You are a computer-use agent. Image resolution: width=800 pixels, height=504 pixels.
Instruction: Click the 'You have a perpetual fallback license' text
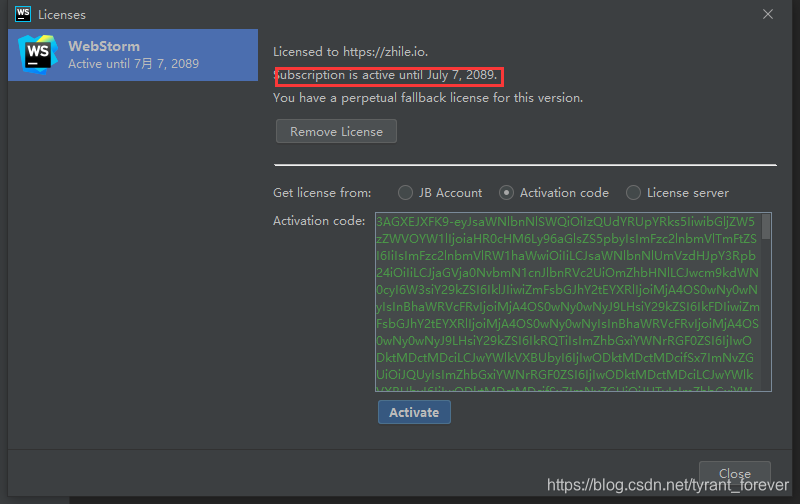point(428,98)
